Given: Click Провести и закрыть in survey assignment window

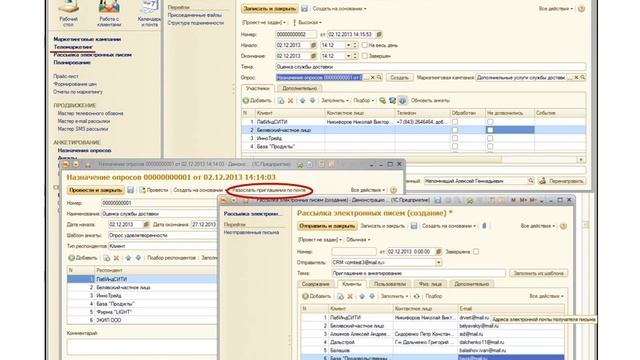Looking at the screenshot, I should click(95, 190).
